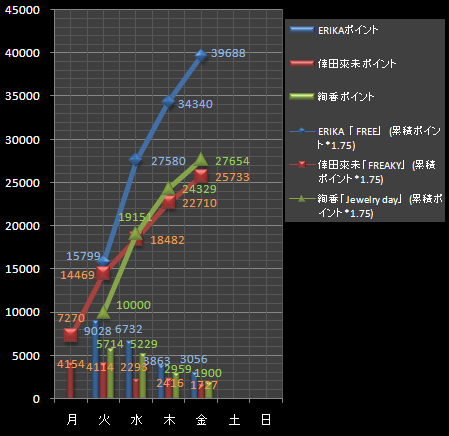Click the blue diamond line marker in legend

coord(302,131)
